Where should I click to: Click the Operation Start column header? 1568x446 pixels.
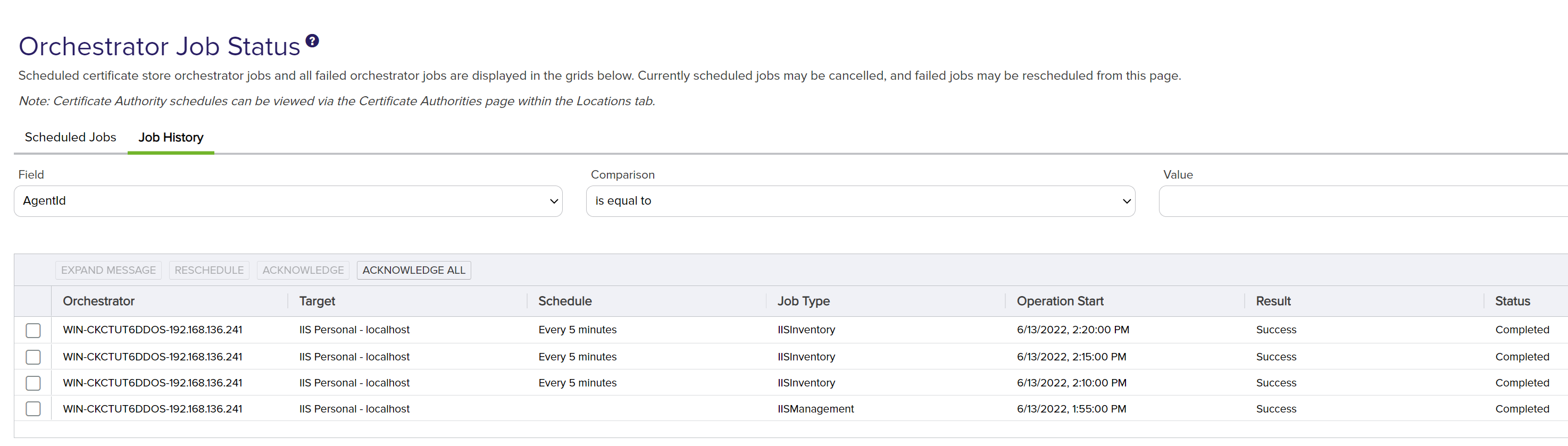(1060, 301)
